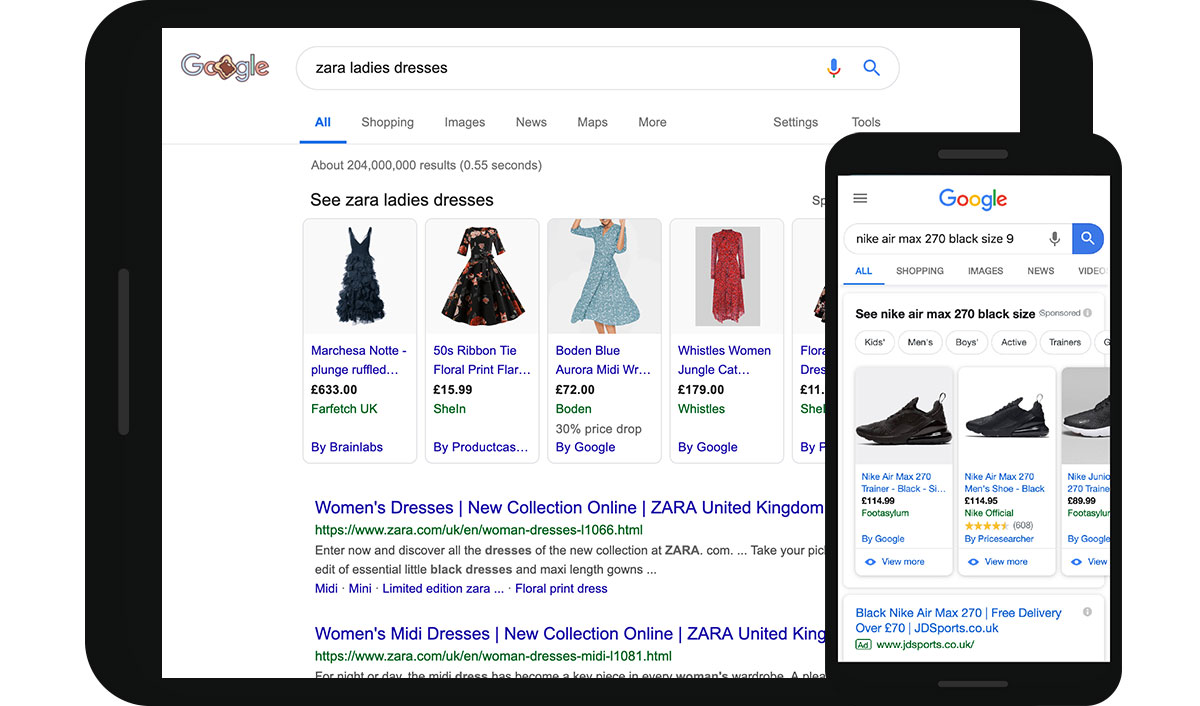Open Marchesa Notte plunge ruffled link
This screenshot has width=1200, height=706.
pyautogui.click(x=359, y=360)
